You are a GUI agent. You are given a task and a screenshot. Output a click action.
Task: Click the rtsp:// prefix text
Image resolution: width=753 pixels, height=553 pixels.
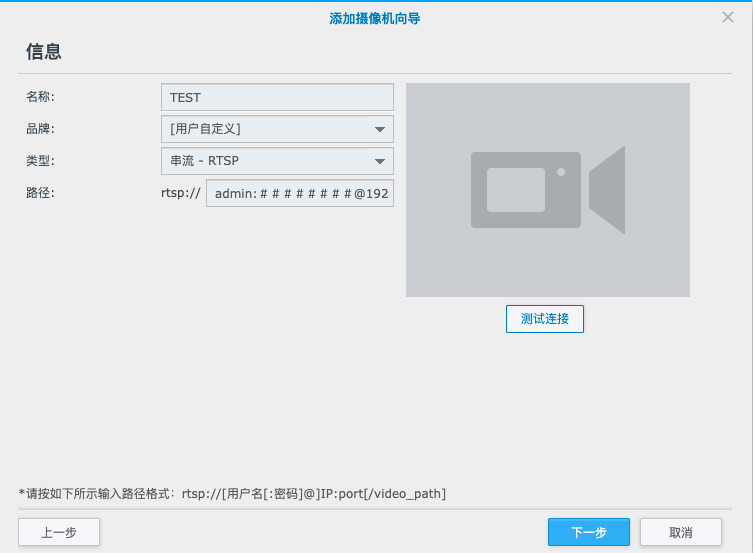click(x=181, y=193)
